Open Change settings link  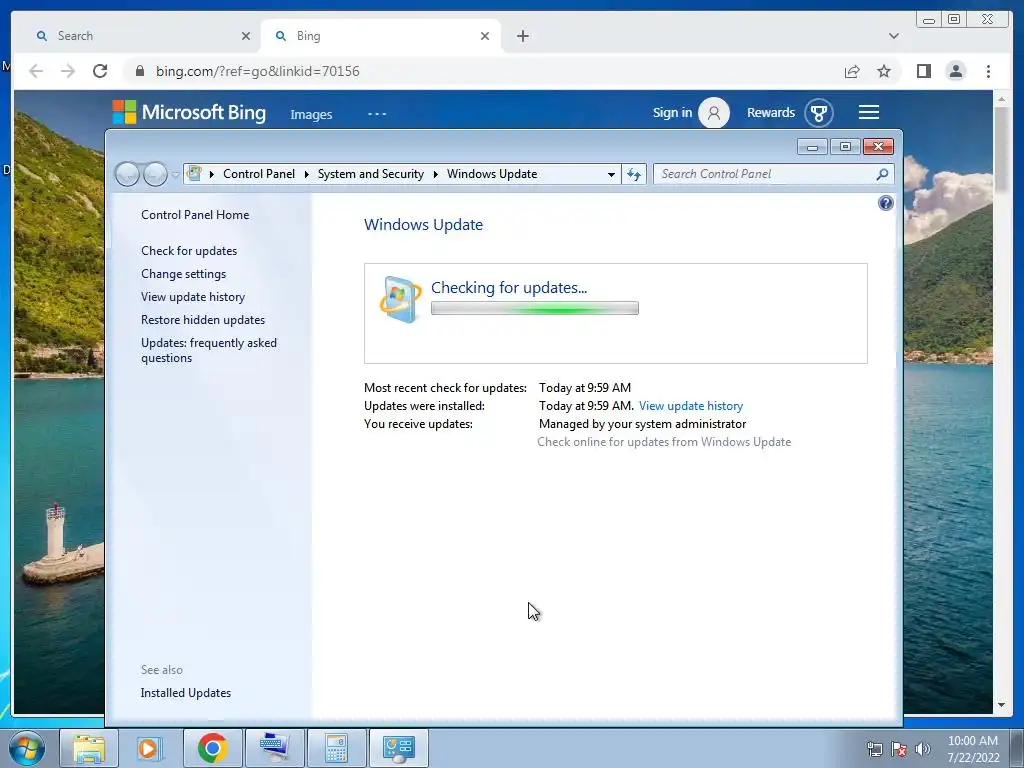point(184,274)
